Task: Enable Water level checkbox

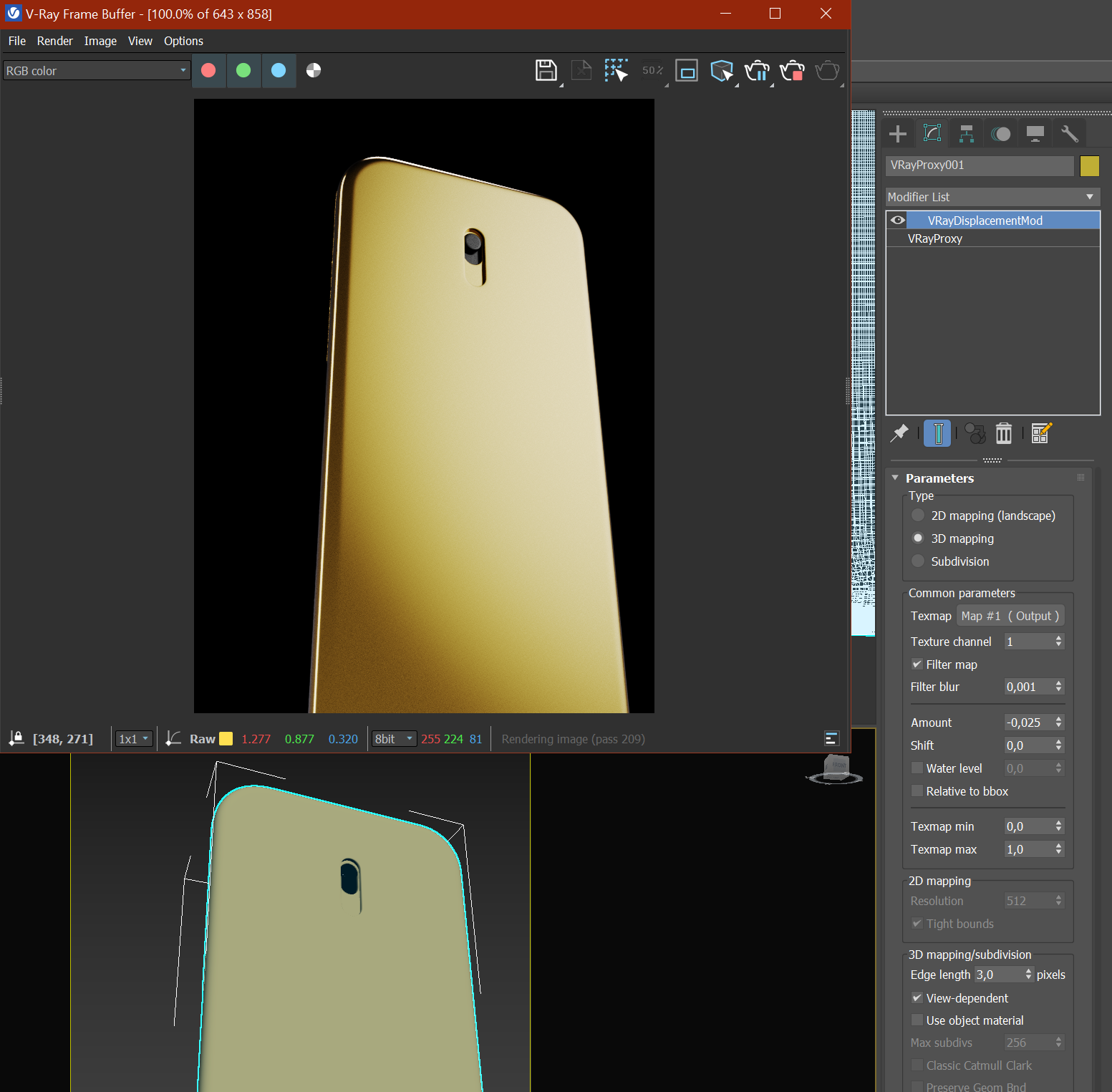Action: (x=917, y=768)
